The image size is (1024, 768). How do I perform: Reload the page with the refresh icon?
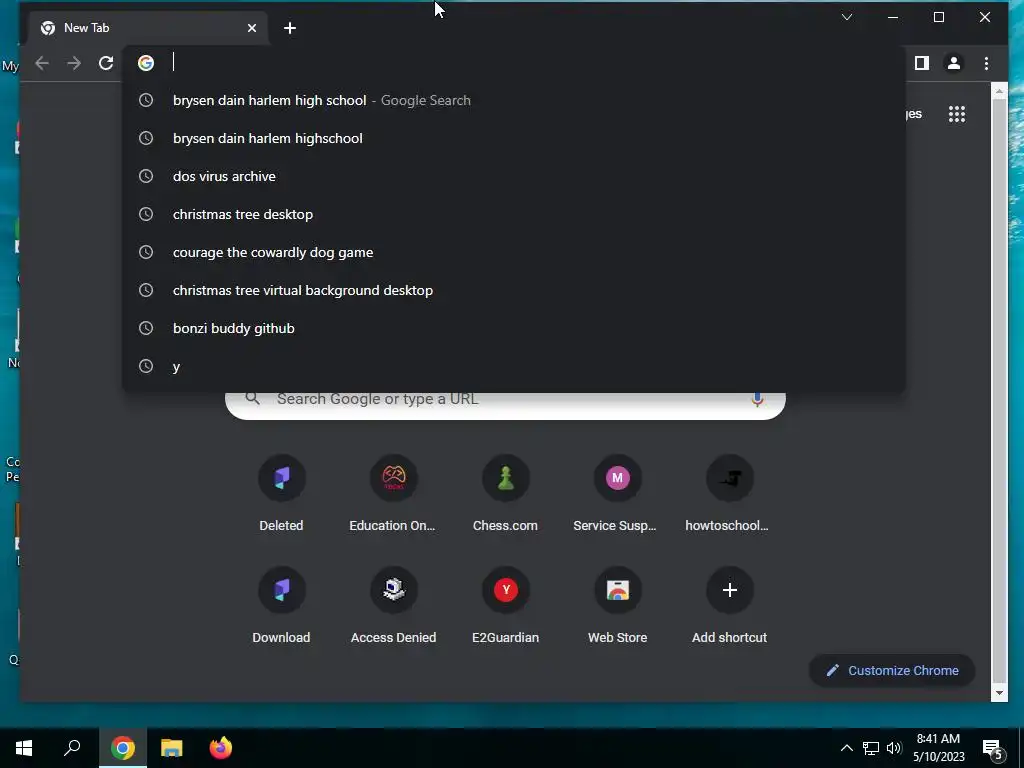(x=106, y=63)
